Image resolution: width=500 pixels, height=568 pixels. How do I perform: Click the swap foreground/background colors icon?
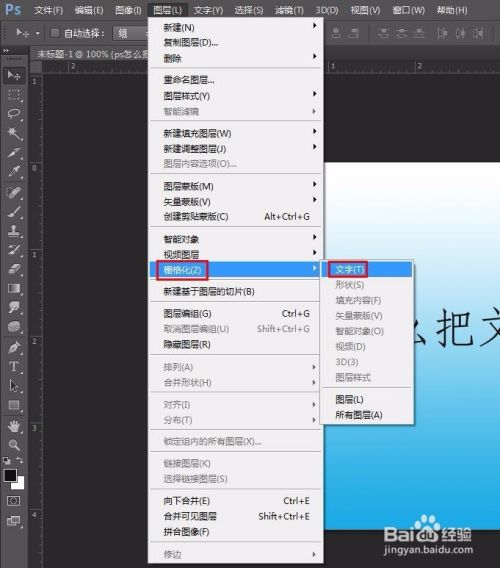coord(20,460)
